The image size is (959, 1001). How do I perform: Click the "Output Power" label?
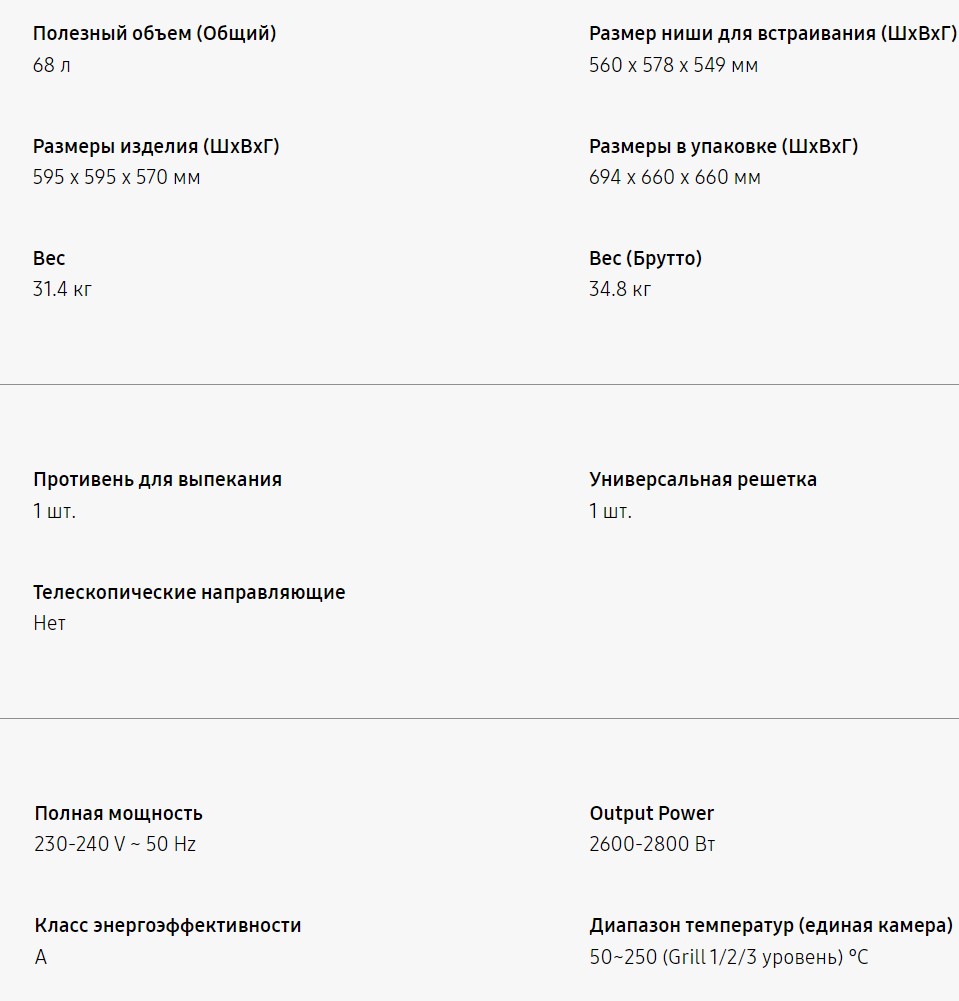(651, 813)
